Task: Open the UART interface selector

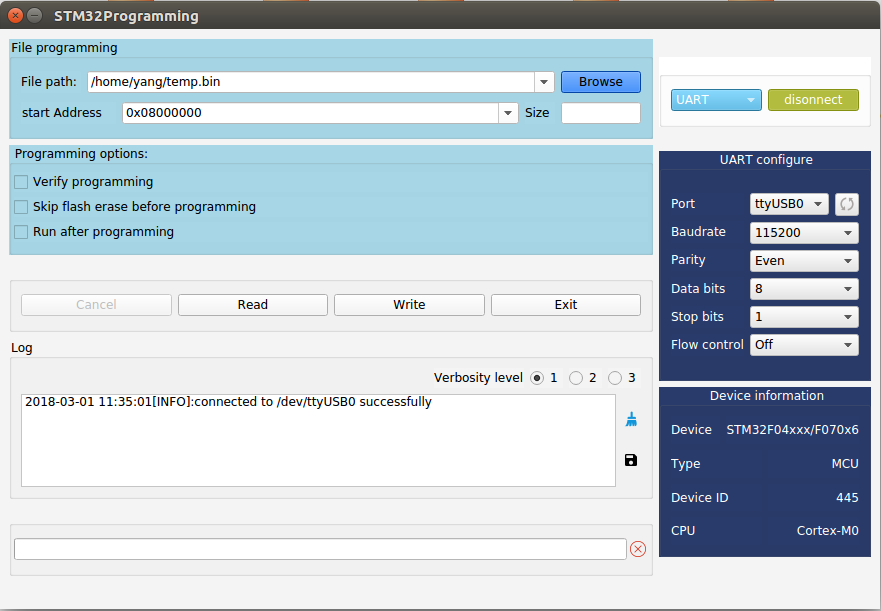Action: [x=716, y=100]
